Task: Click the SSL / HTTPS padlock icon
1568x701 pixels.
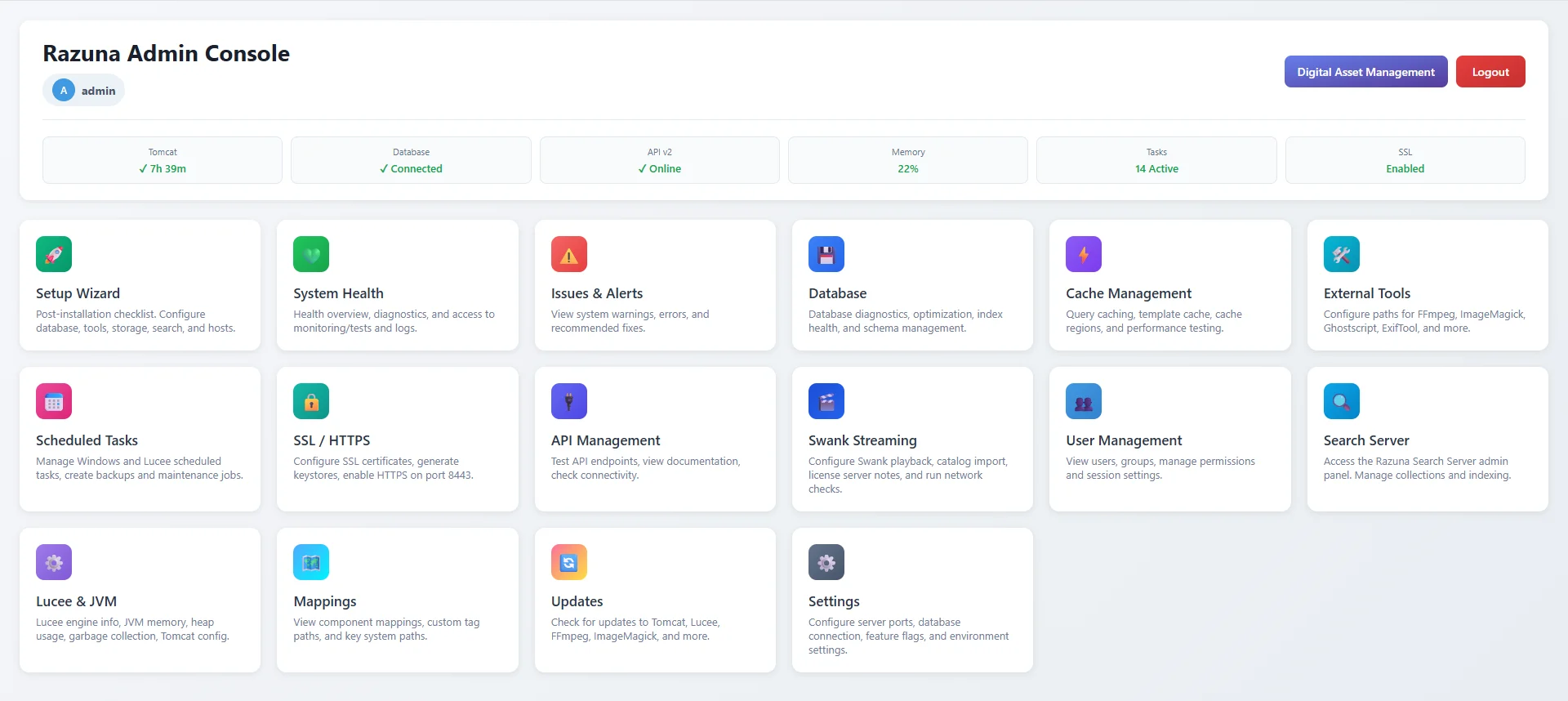Action: click(311, 401)
